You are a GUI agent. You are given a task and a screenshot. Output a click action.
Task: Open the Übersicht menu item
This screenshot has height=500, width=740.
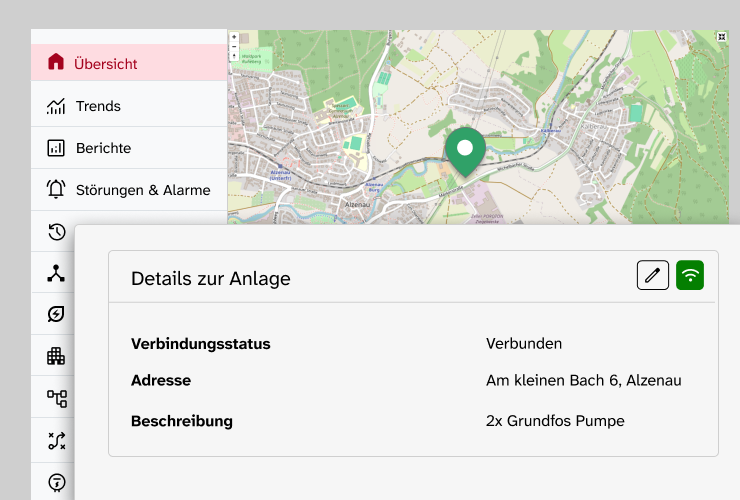pos(129,62)
